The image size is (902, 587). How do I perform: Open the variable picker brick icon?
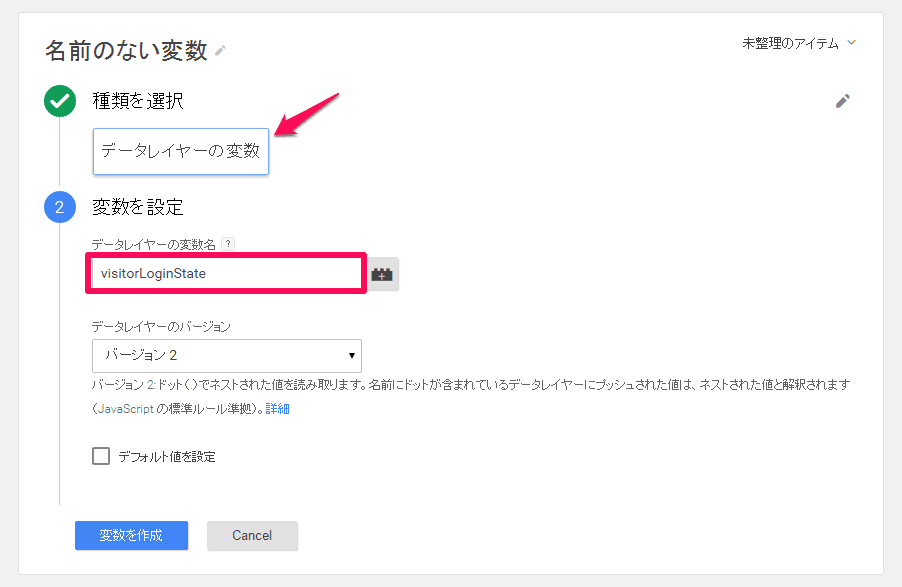coord(382,273)
